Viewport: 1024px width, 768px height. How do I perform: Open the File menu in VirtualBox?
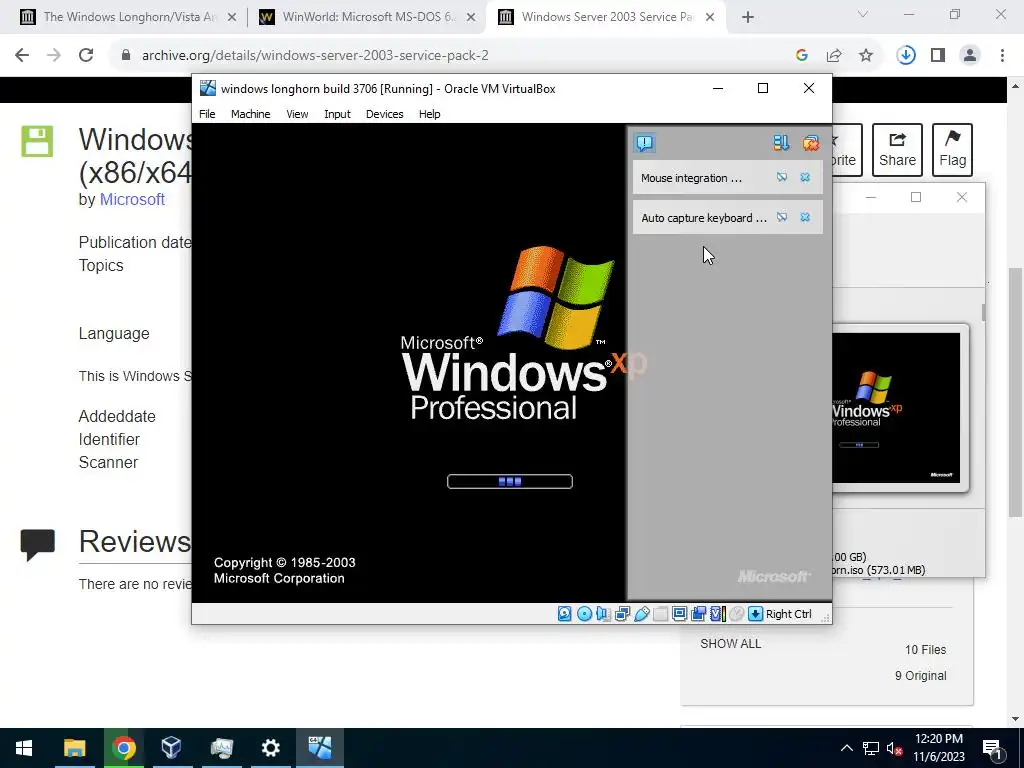(x=207, y=114)
